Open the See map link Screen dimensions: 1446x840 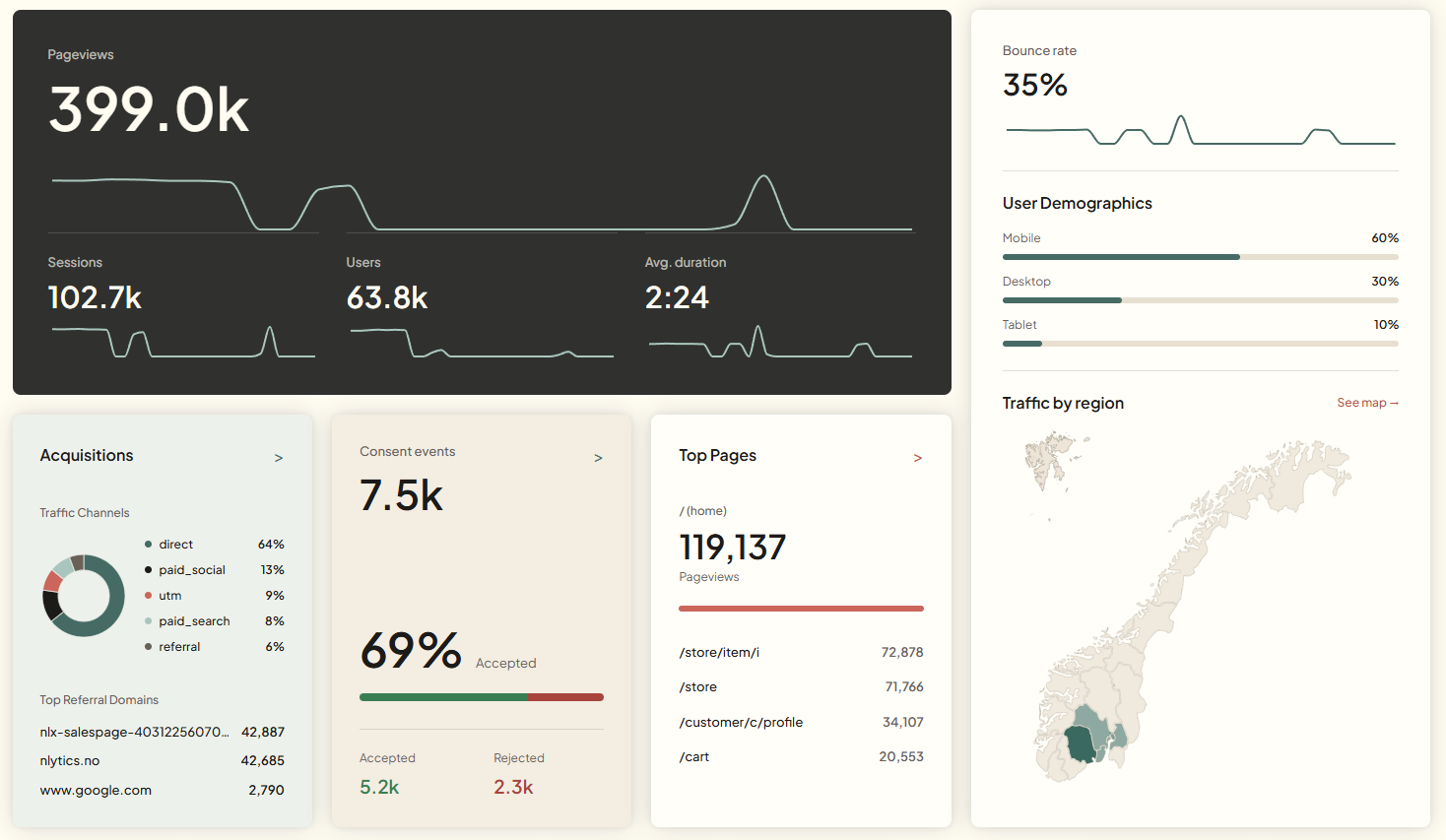point(1367,403)
